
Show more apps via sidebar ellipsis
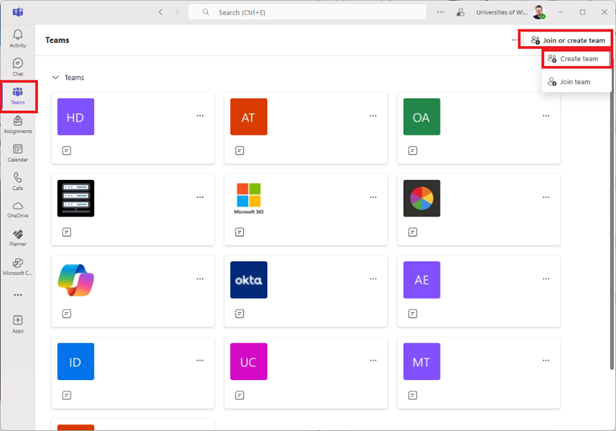tap(18, 295)
